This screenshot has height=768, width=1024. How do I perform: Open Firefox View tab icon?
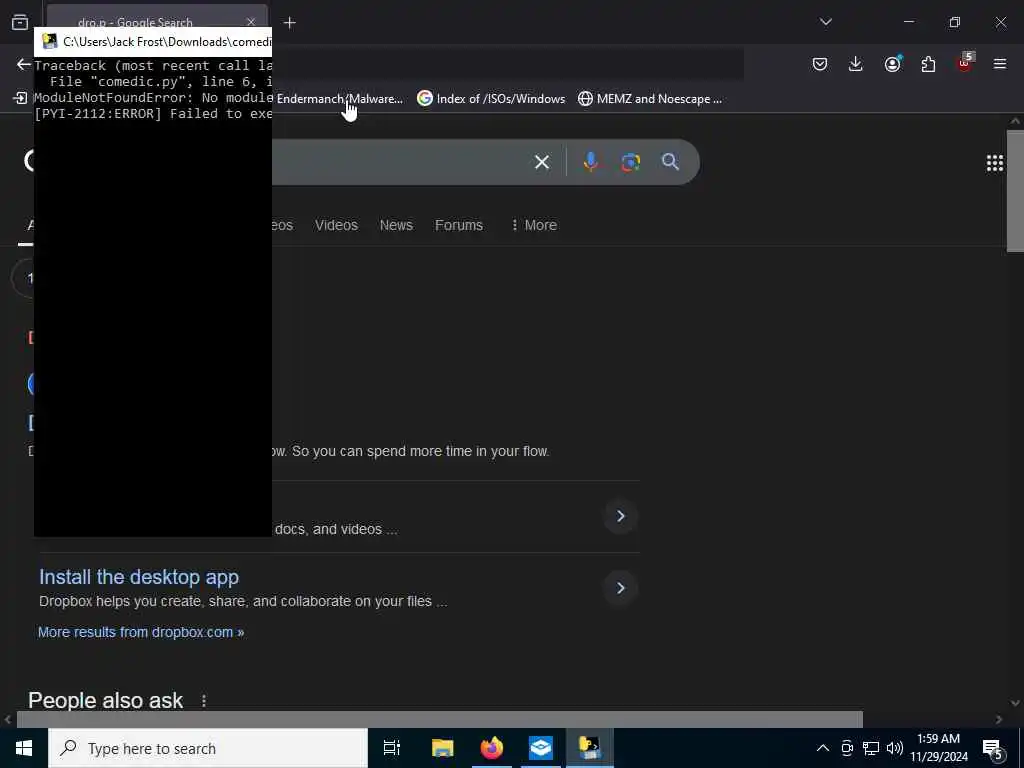[x=20, y=22]
